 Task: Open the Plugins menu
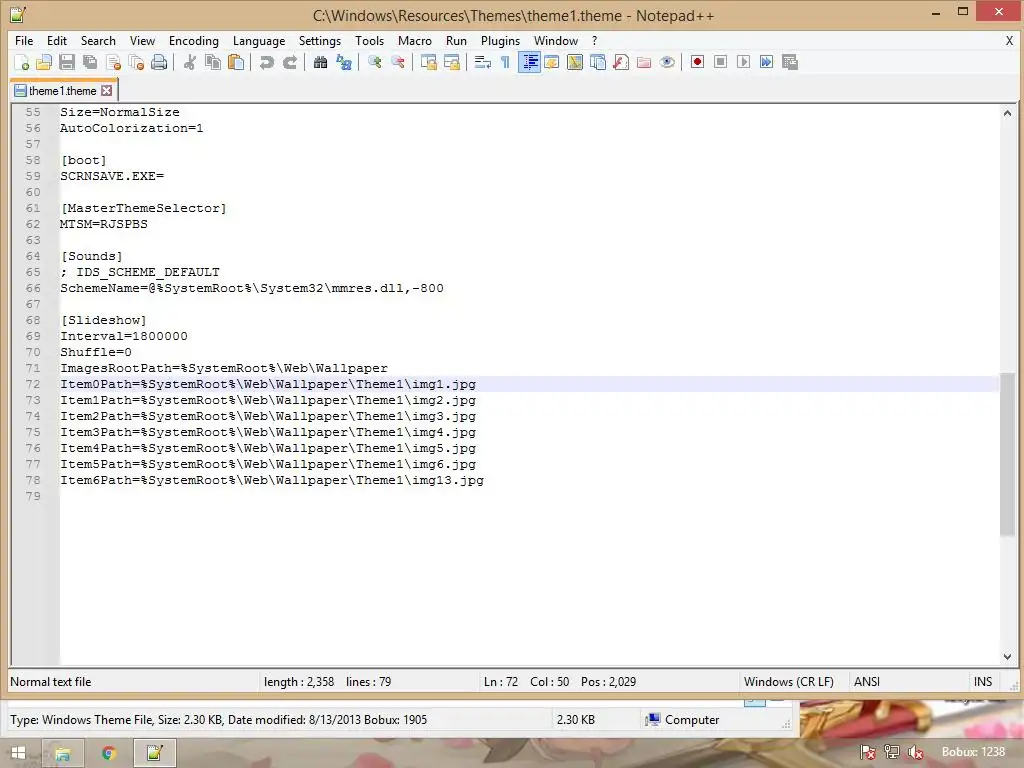[x=500, y=40]
